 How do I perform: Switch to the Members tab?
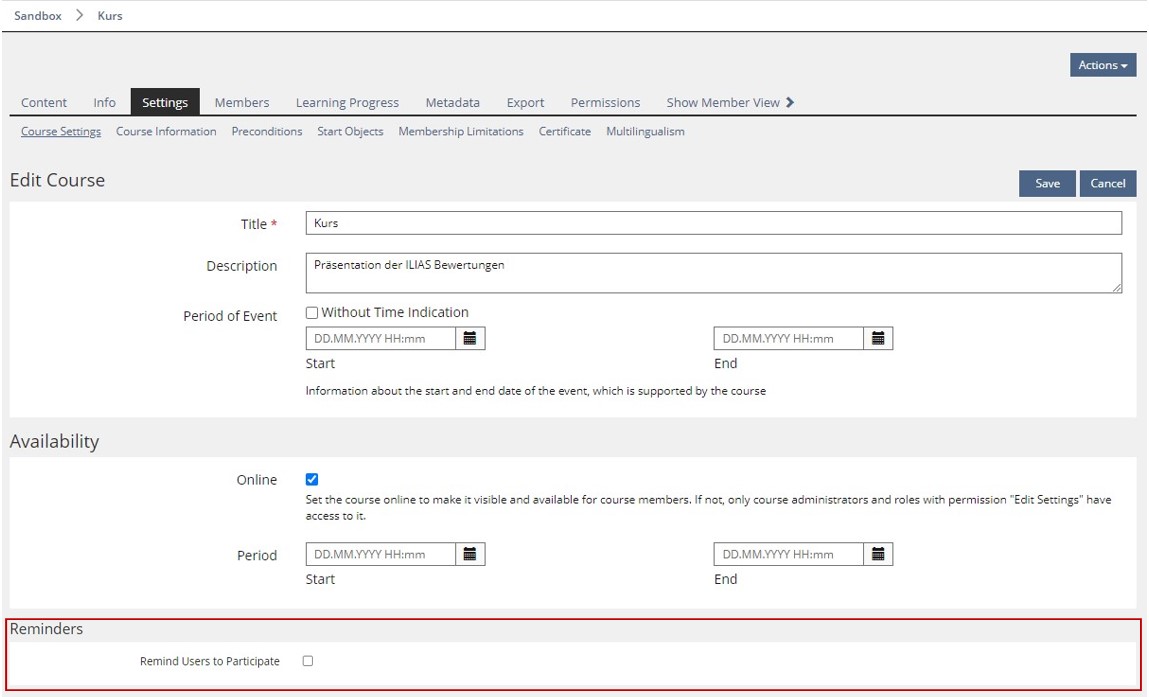(x=242, y=102)
